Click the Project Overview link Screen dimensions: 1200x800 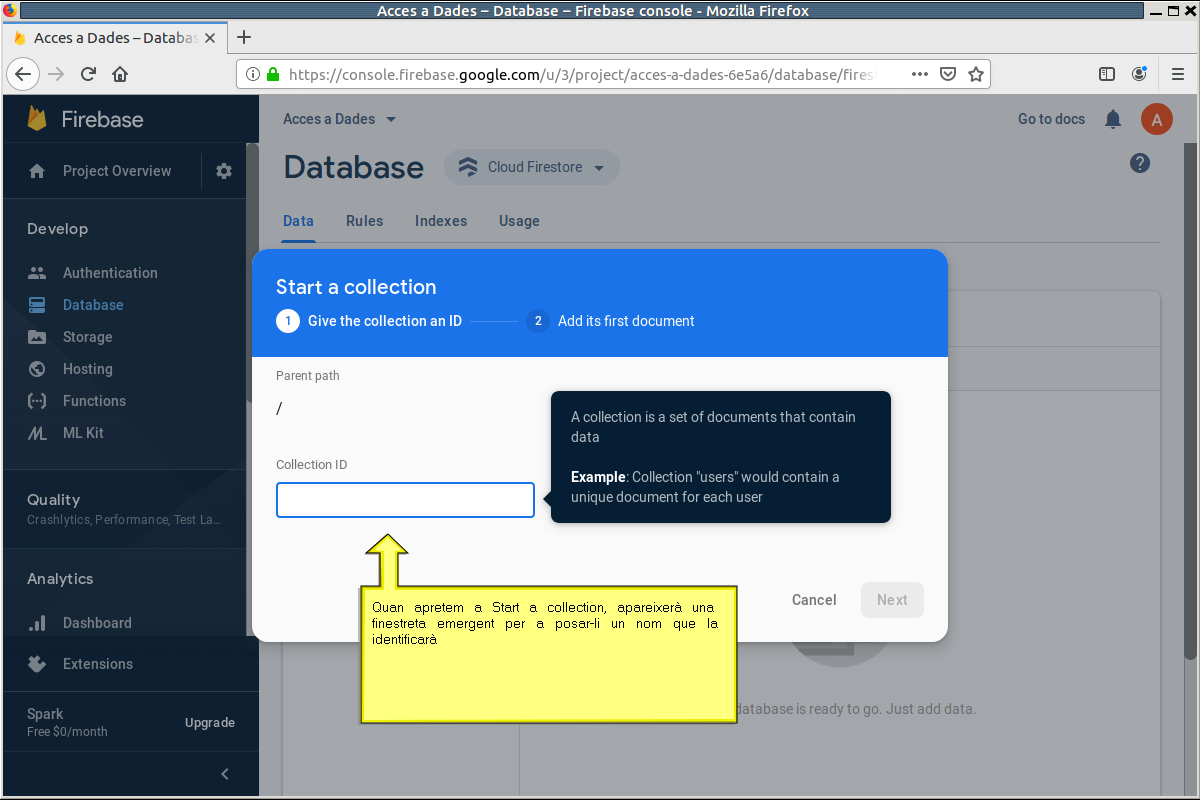point(117,171)
